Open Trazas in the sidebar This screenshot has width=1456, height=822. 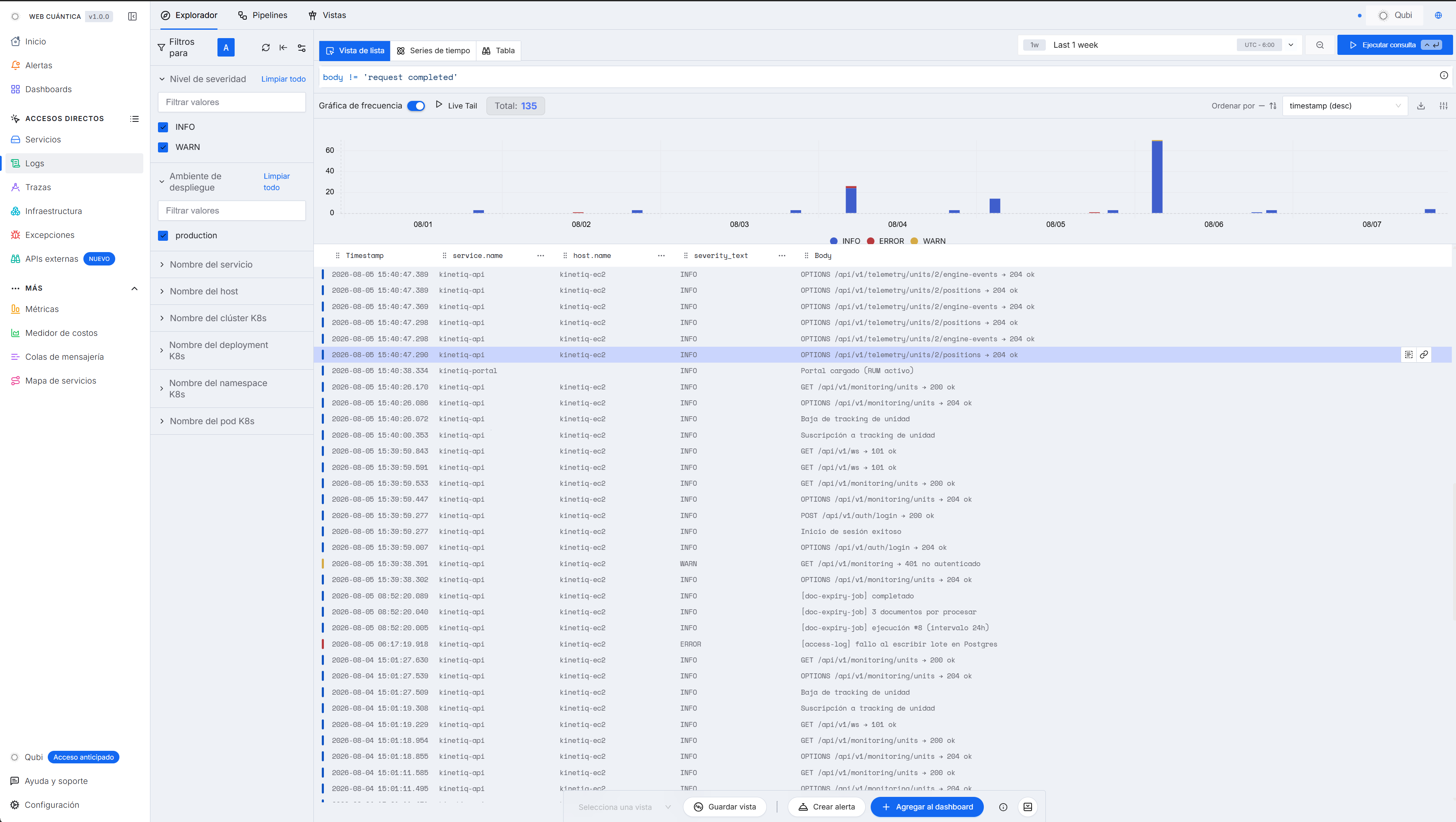point(38,187)
